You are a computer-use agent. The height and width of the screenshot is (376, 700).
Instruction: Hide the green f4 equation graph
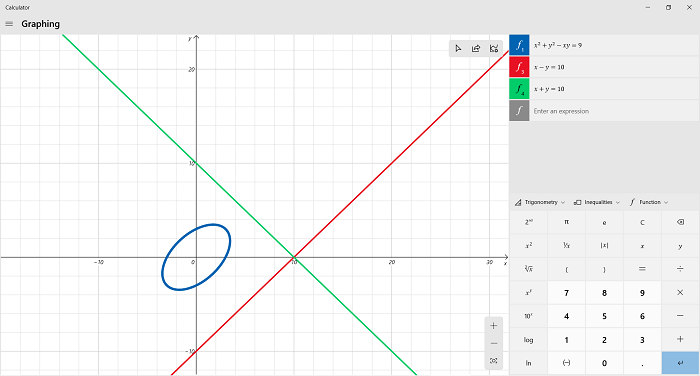[519, 89]
